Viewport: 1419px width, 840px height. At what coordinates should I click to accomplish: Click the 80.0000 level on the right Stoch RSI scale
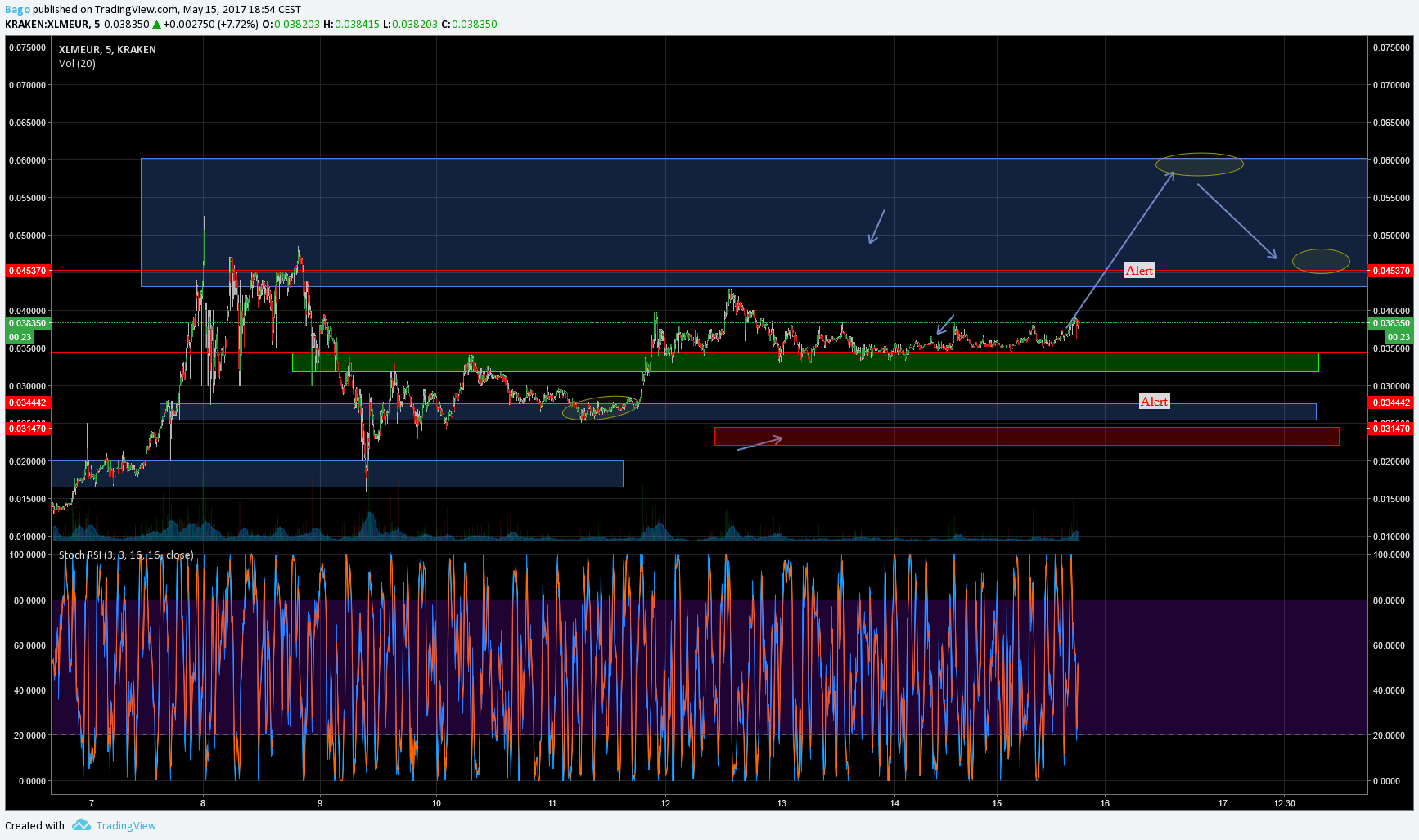pos(1390,600)
